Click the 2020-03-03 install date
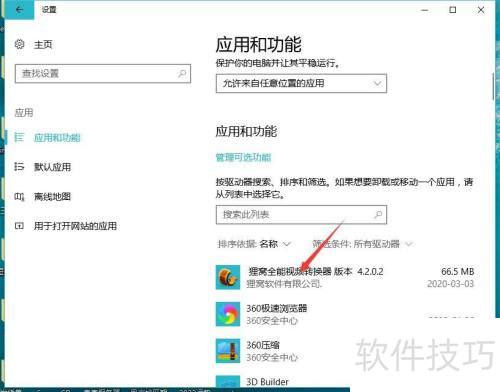500x392 pixels. point(450,284)
